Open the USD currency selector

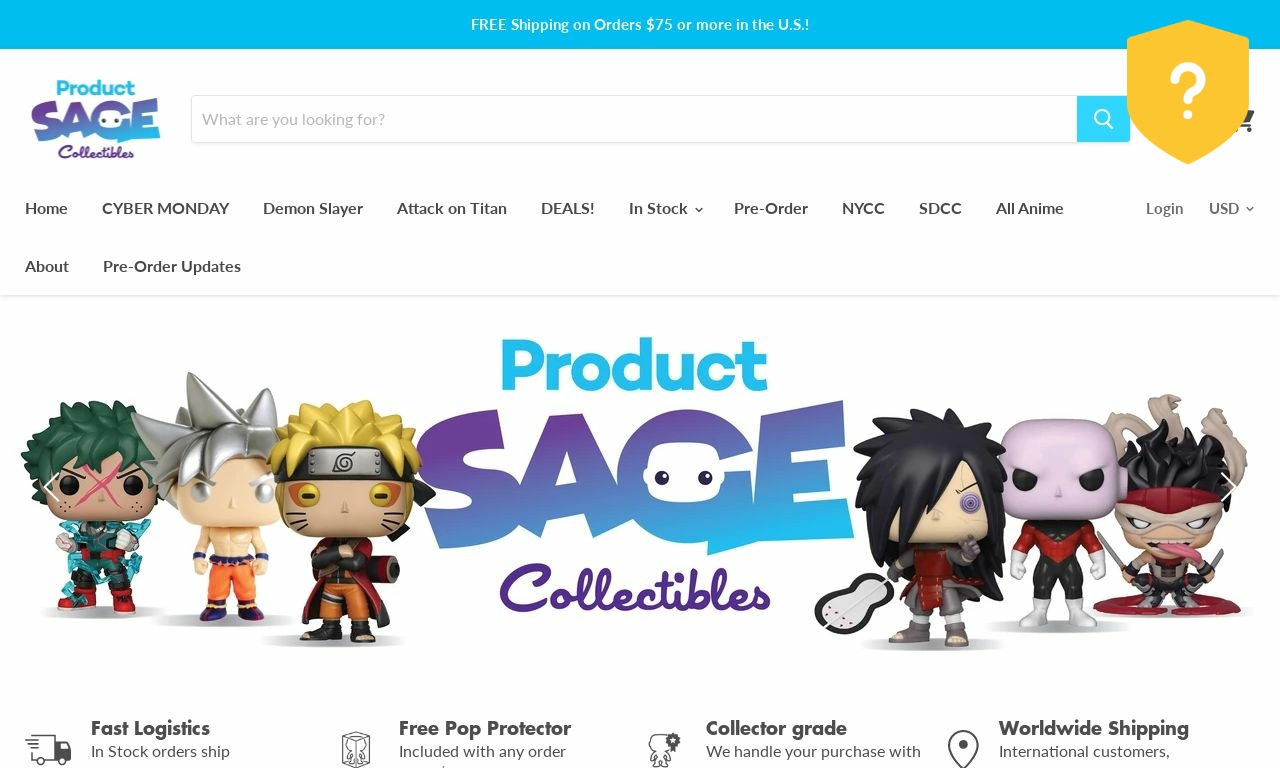point(1231,208)
